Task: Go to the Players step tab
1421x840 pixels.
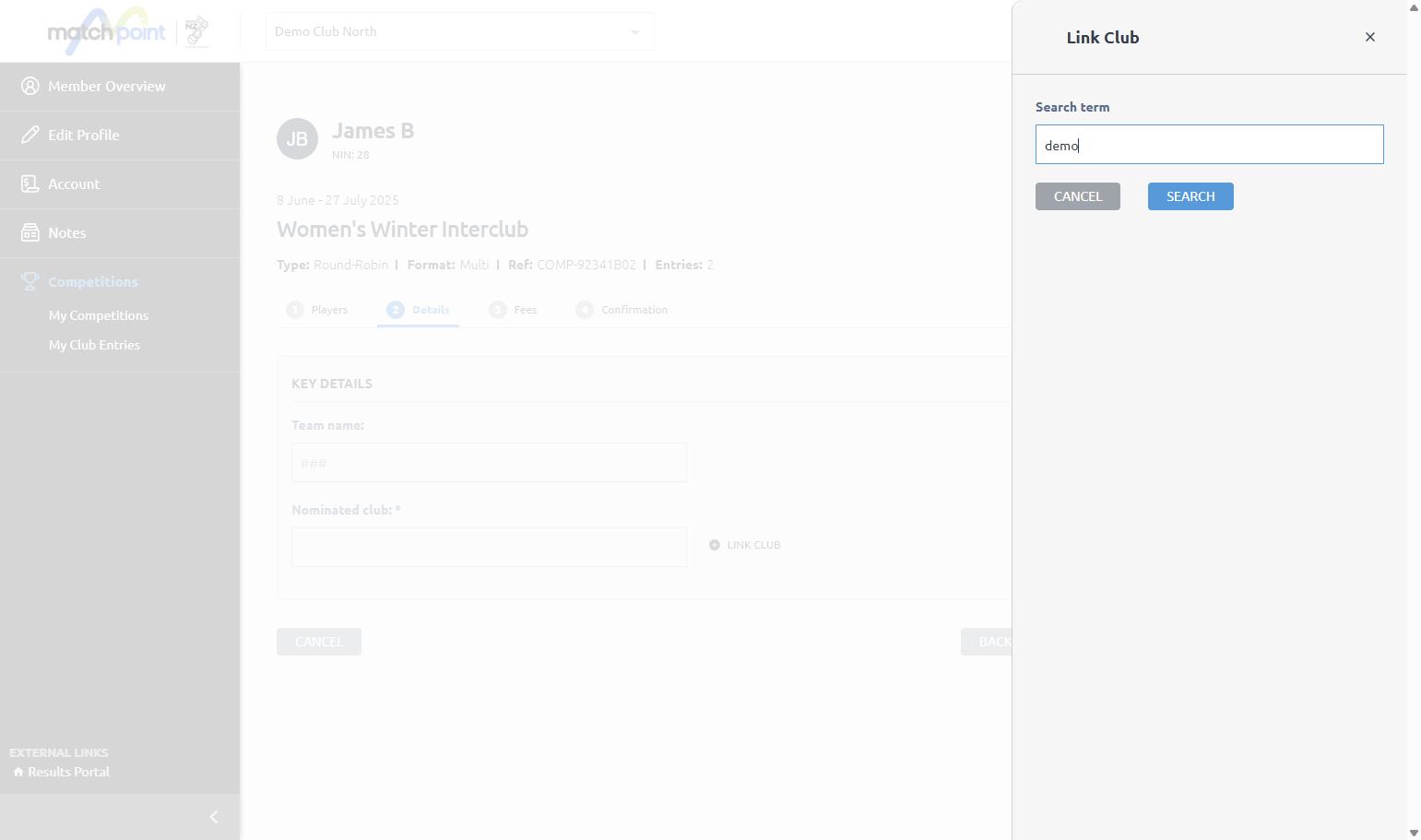Action: [317, 310]
